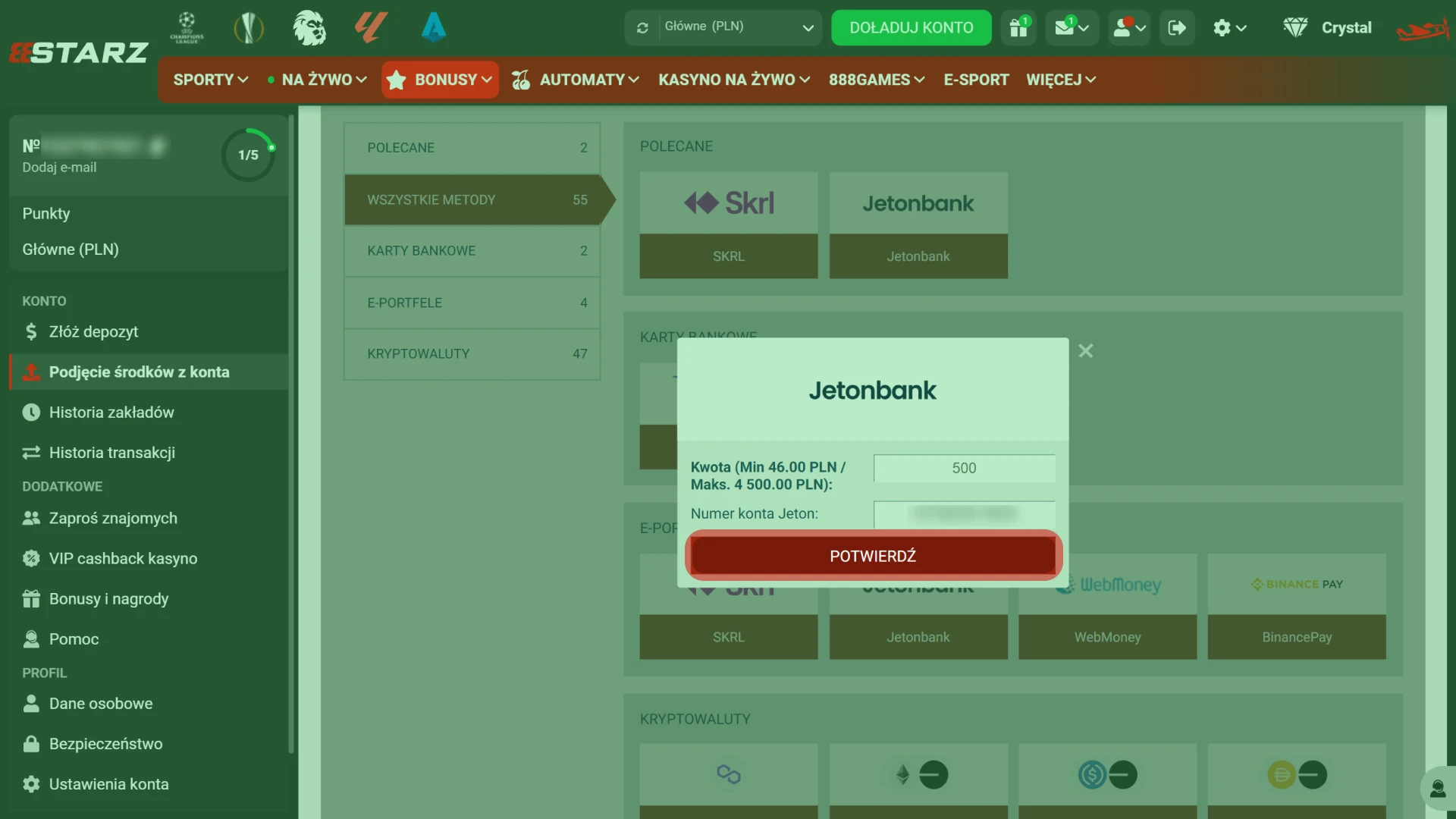The width and height of the screenshot is (1456, 819).
Task: Open the user profile icon menu
Action: [1122, 28]
